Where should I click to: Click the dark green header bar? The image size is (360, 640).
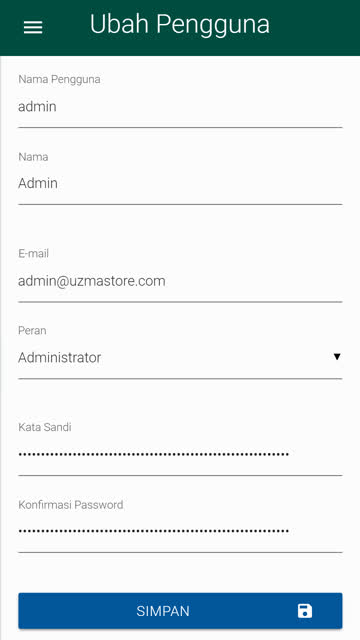[x=180, y=28]
